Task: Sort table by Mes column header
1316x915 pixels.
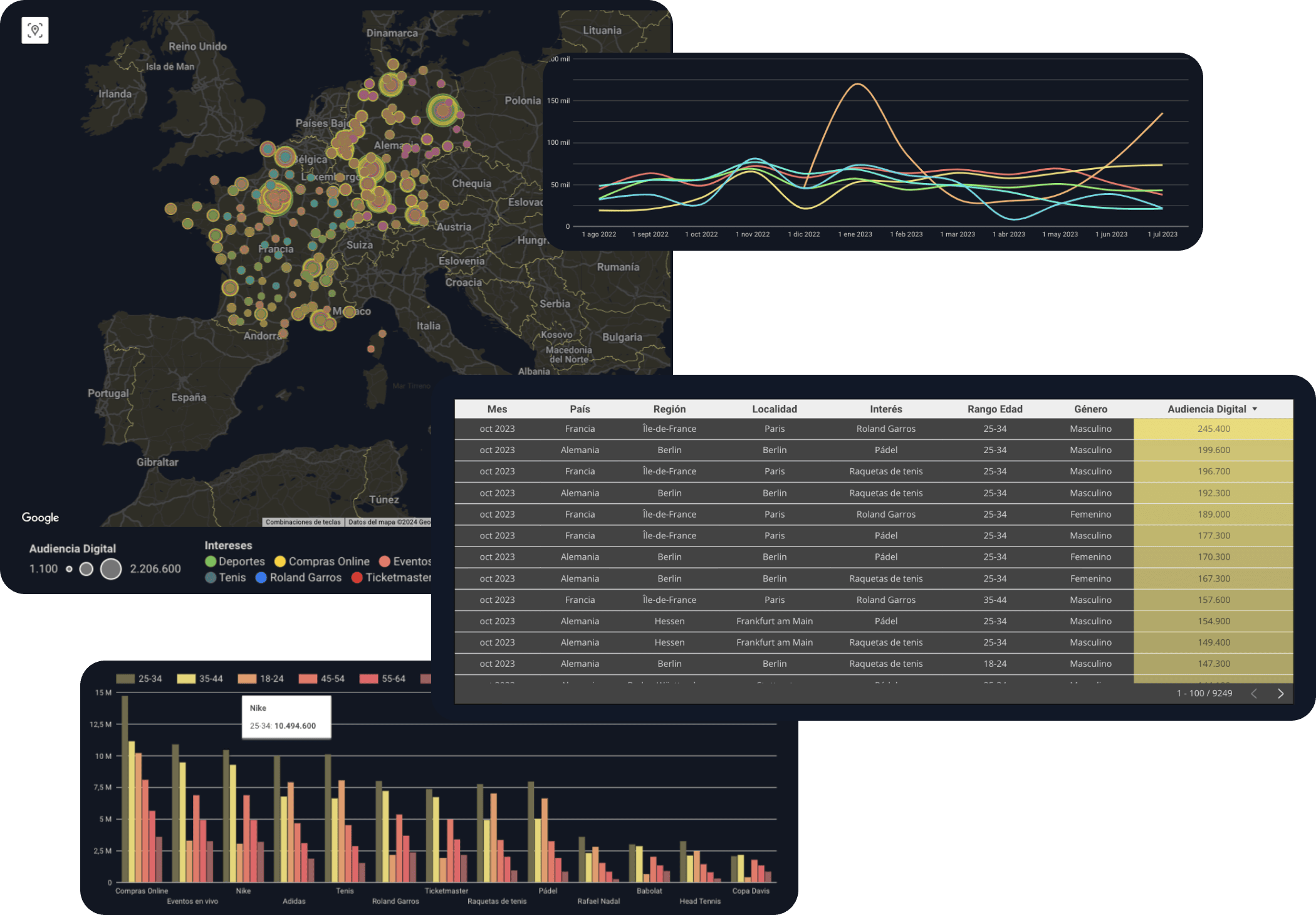Action: coord(497,409)
